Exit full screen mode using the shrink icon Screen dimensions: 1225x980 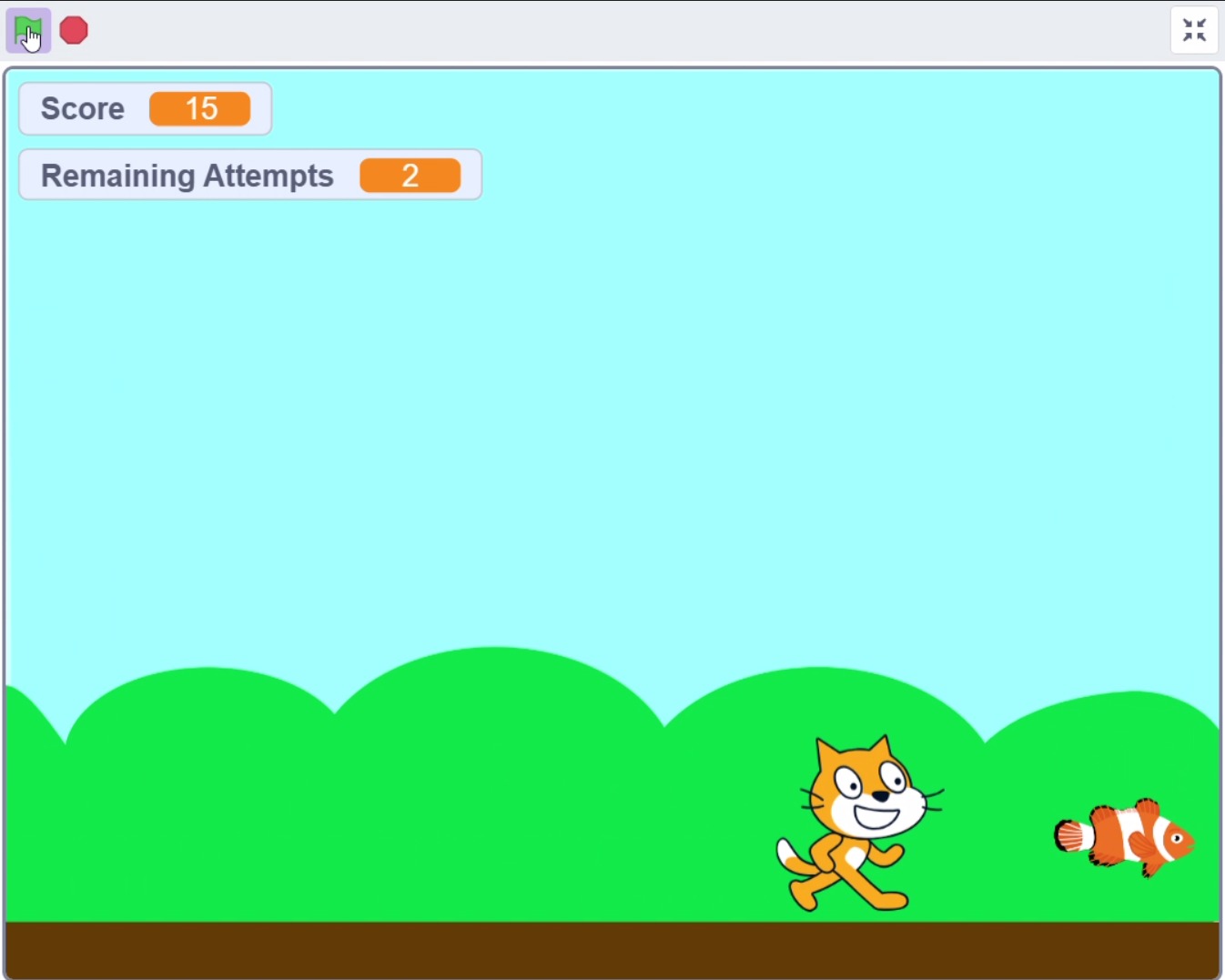coord(1194,30)
